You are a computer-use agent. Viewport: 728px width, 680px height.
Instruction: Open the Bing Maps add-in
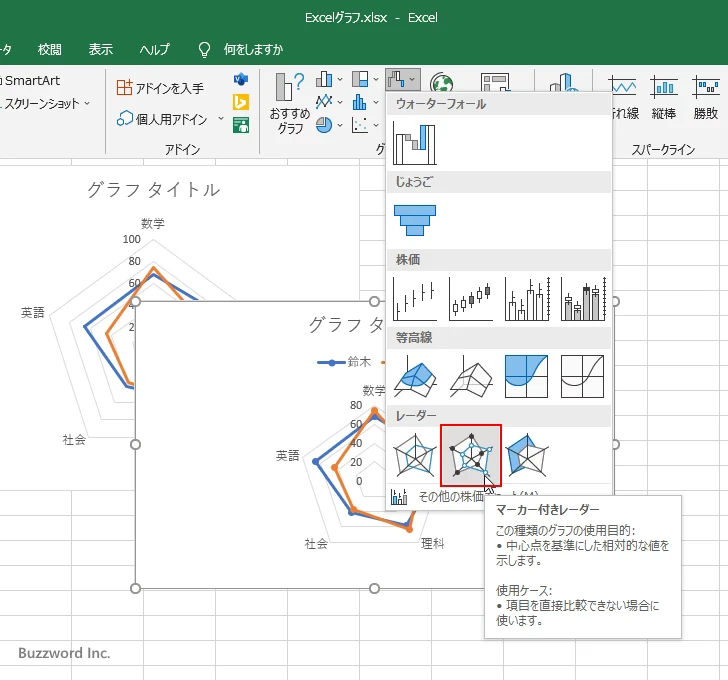[241, 102]
